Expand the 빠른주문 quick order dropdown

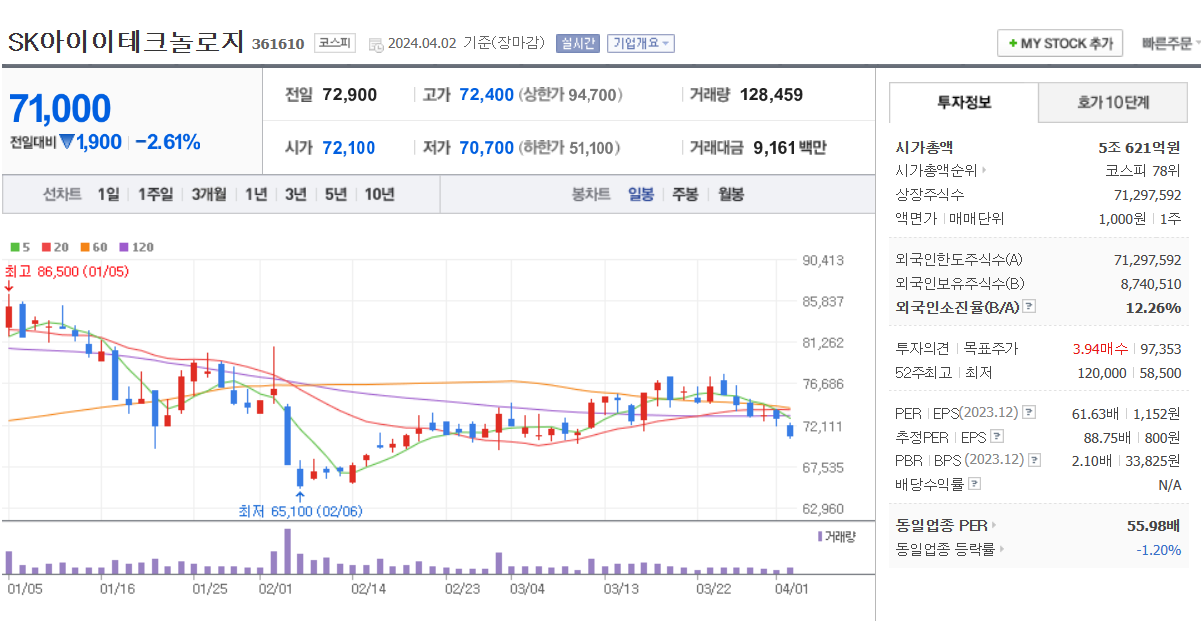tap(1170, 44)
